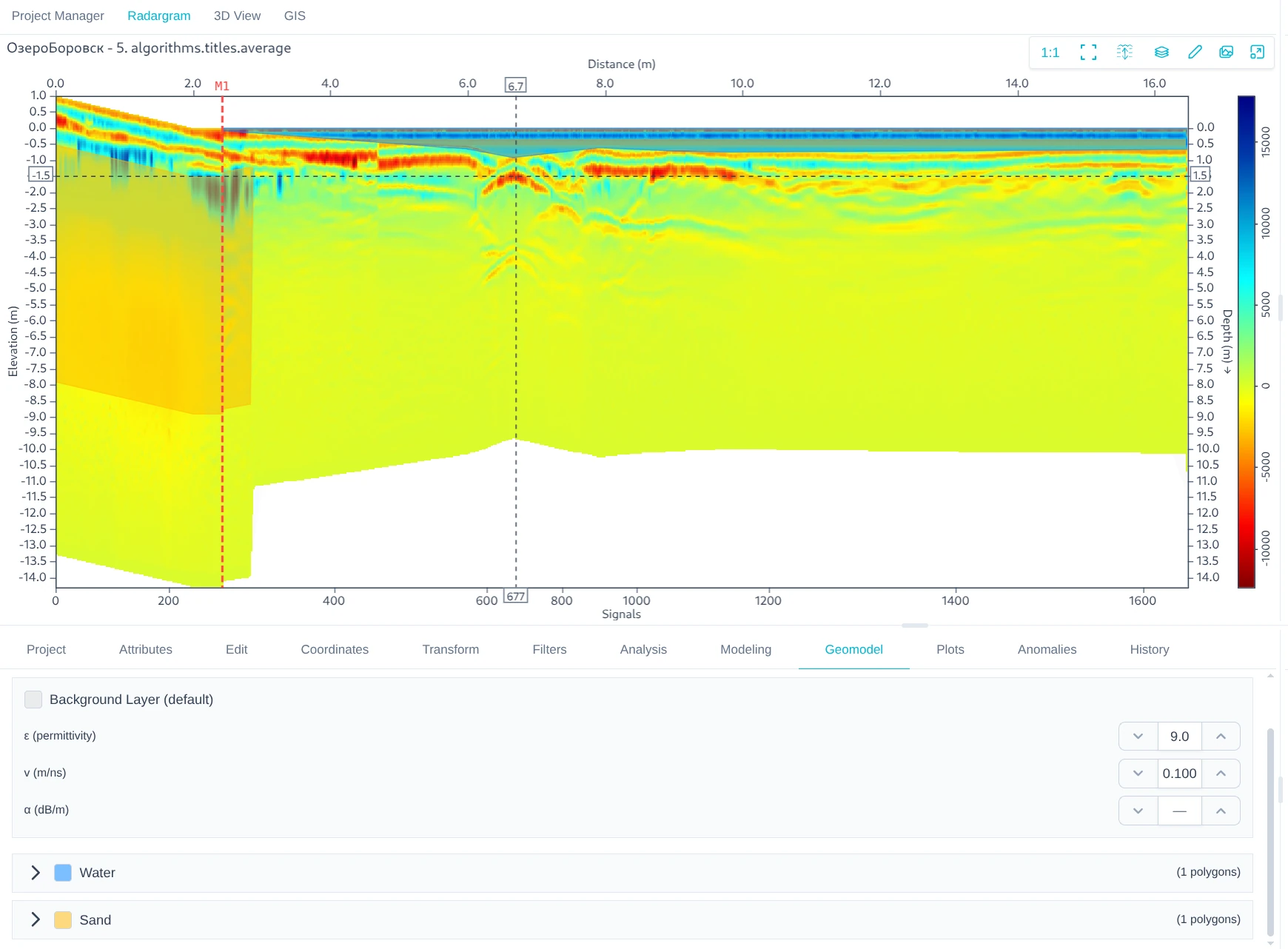Set radargram zoom to 1:1 scale
Image resolution: width=1288 pixels, height=949 pixels.
[x=1050, y=53]
